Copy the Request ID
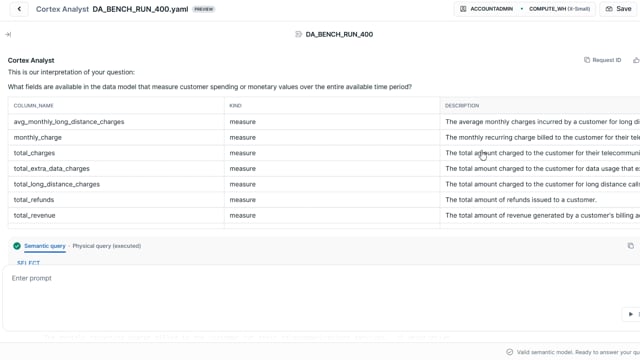Screen dimensions: 640x360 [x=602, y=60]
